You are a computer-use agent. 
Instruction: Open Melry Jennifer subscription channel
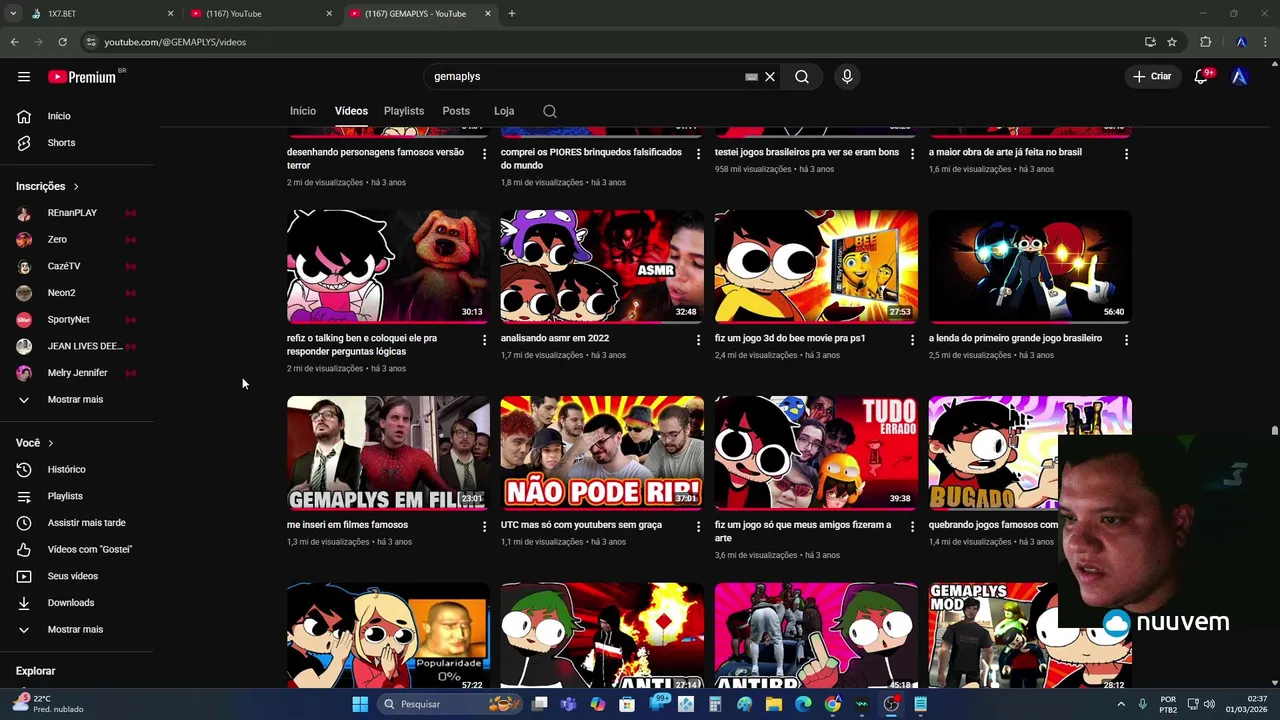[x=77, y=373]
